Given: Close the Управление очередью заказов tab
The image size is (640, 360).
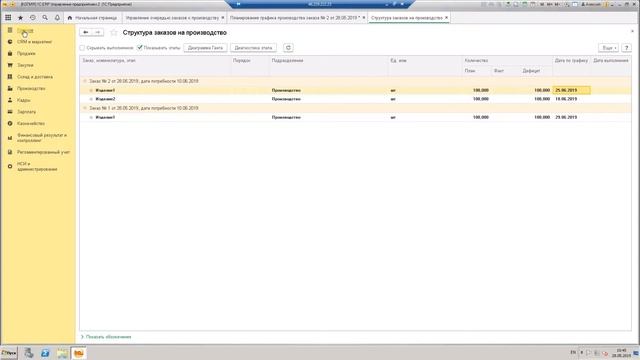Looking at the screenshot, I should [223, 18].
